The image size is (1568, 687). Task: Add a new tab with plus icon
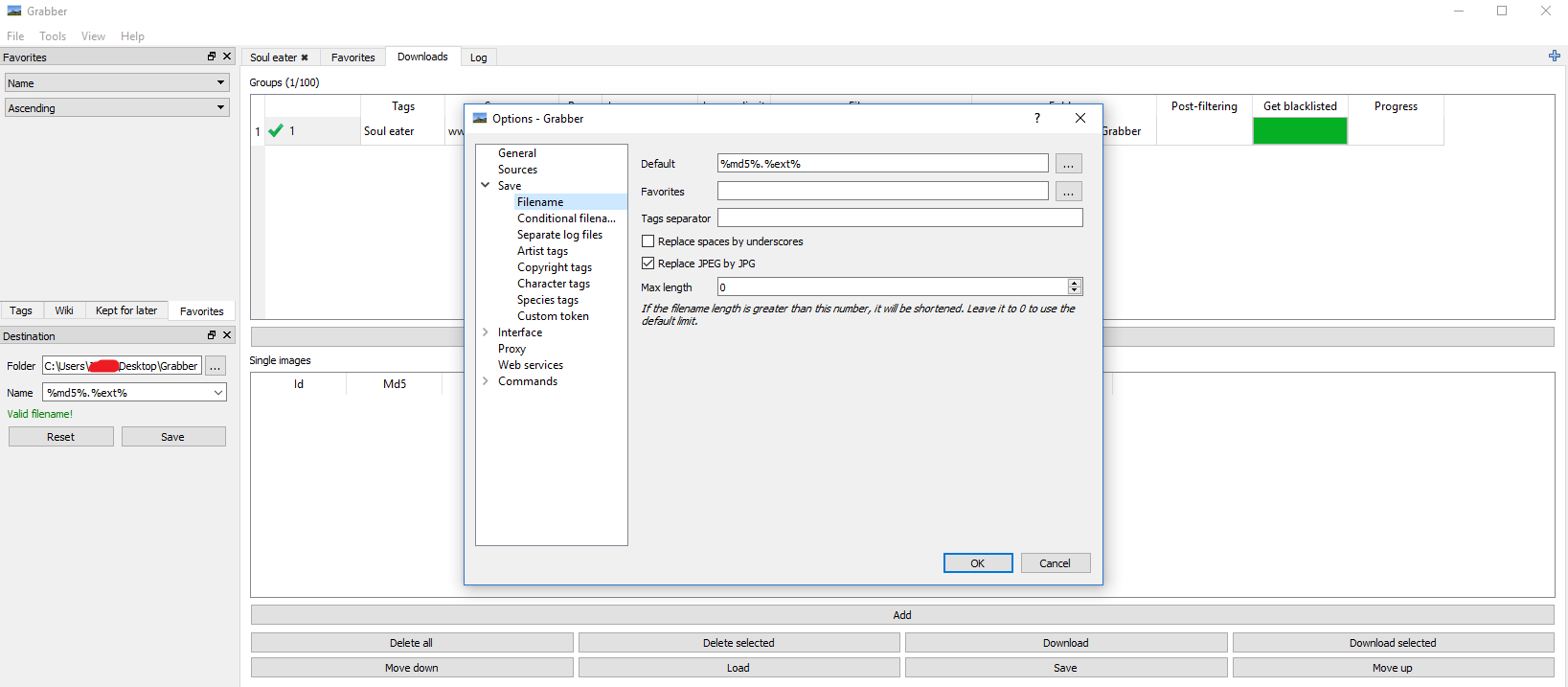1554,57
